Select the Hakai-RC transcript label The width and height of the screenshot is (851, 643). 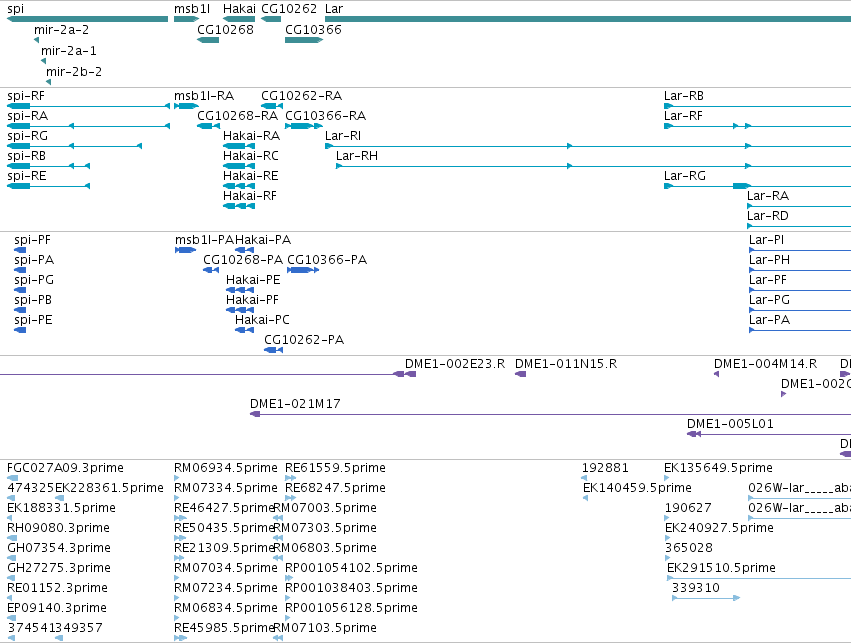251,156
